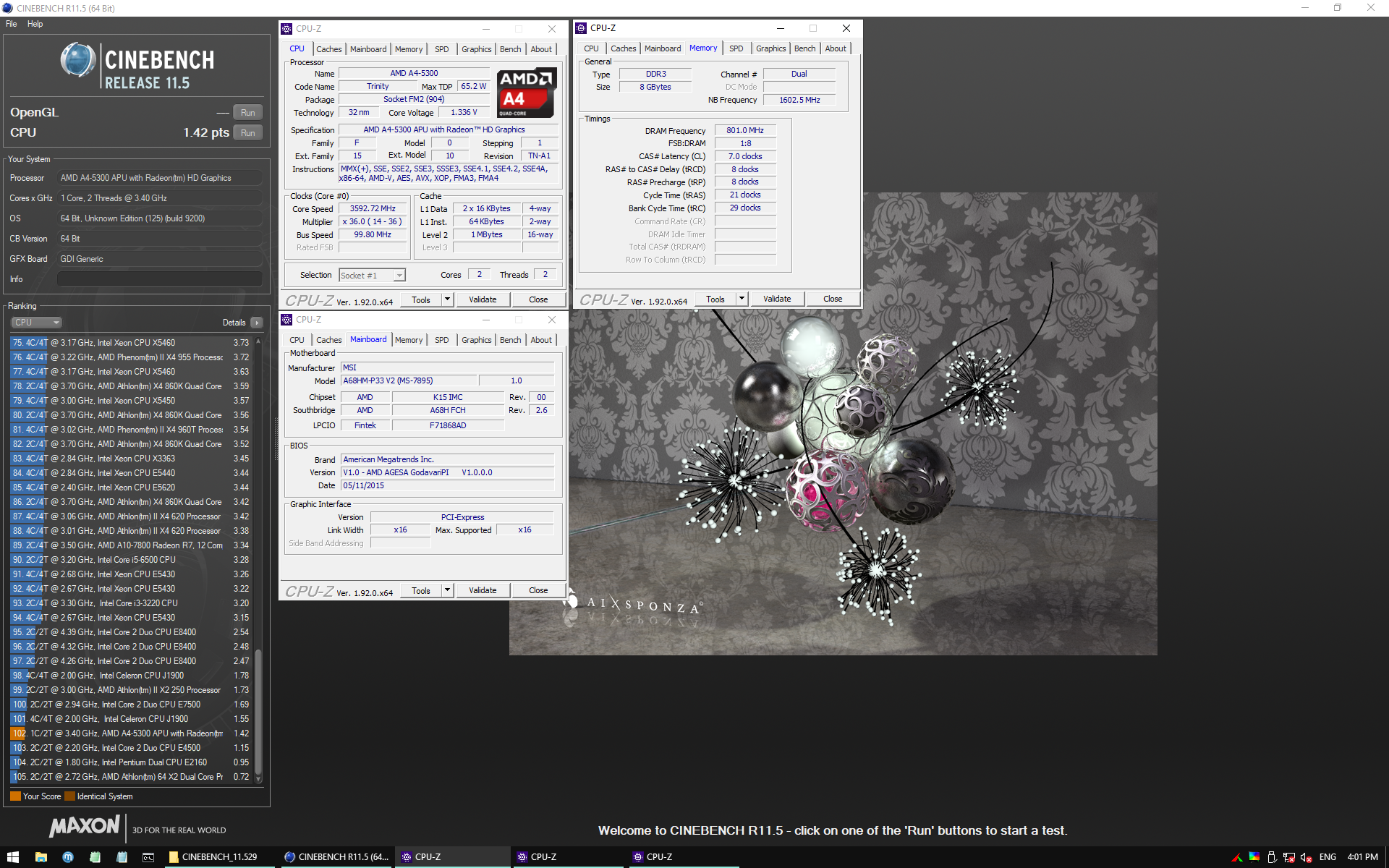This screenshot has width=1389, height=868.
Task: Click Tools button in Mainboard CPU-Z window
Action: (x=421, y=590)
